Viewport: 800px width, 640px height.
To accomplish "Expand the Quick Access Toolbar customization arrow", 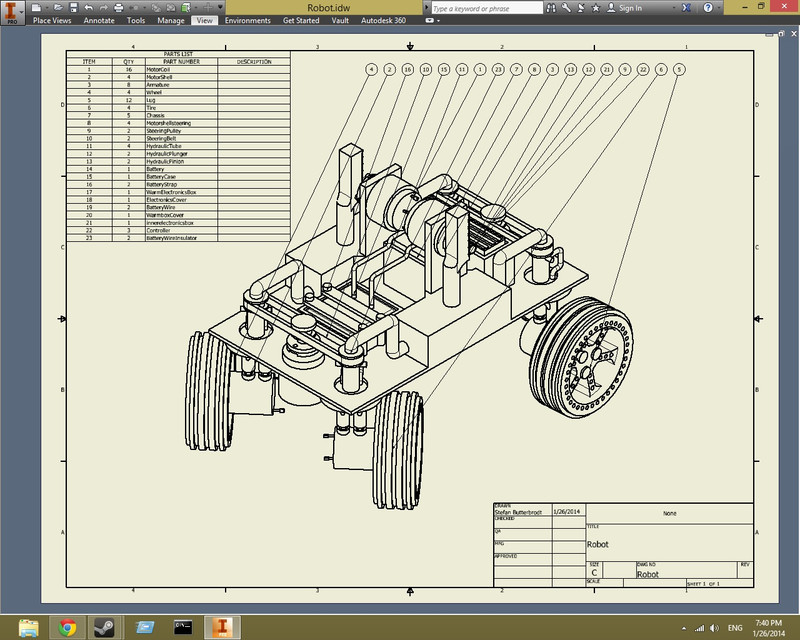I will 220,7.
